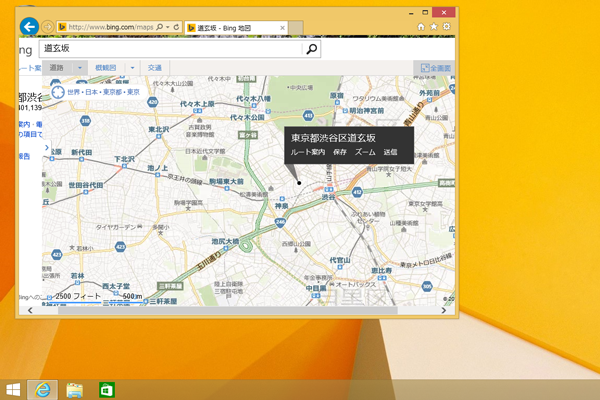
Task: Click the address bar search magnifier icon
Action: [160, 27]
